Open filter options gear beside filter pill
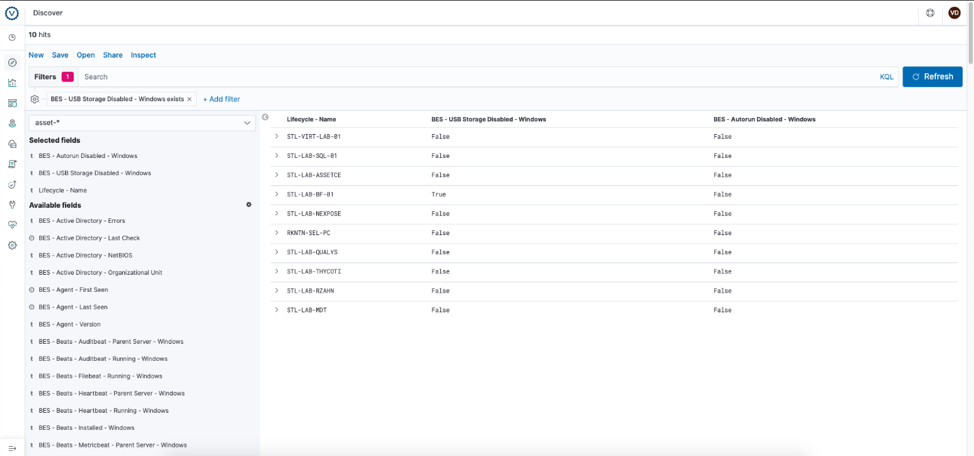 [35, 99]
